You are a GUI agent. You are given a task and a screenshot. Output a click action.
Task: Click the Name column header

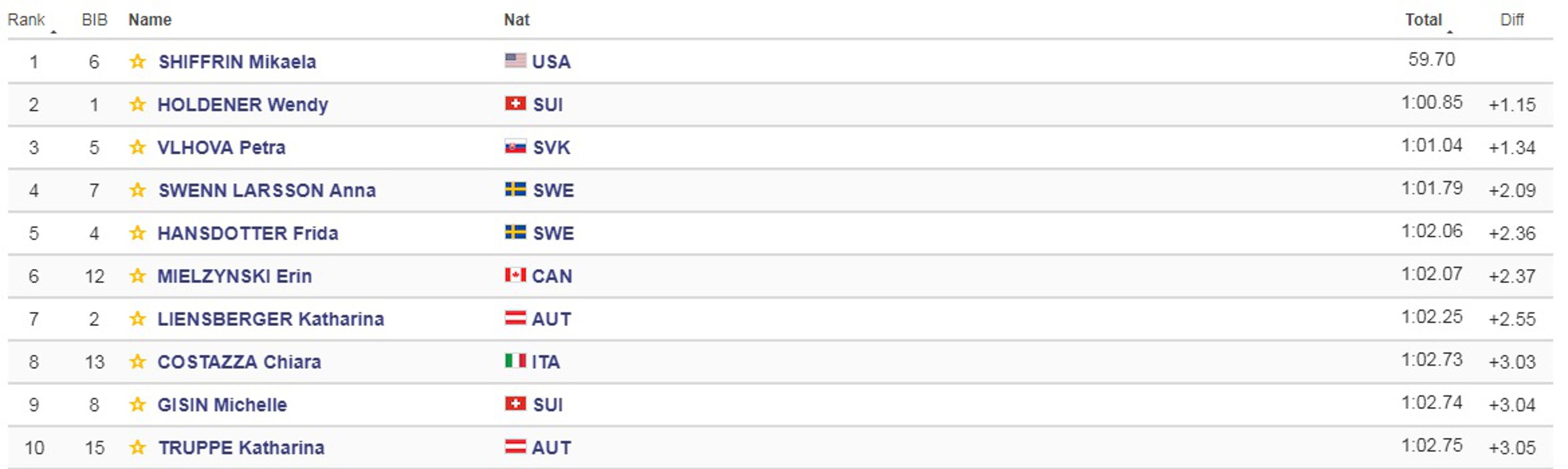[x=150, y=20]
